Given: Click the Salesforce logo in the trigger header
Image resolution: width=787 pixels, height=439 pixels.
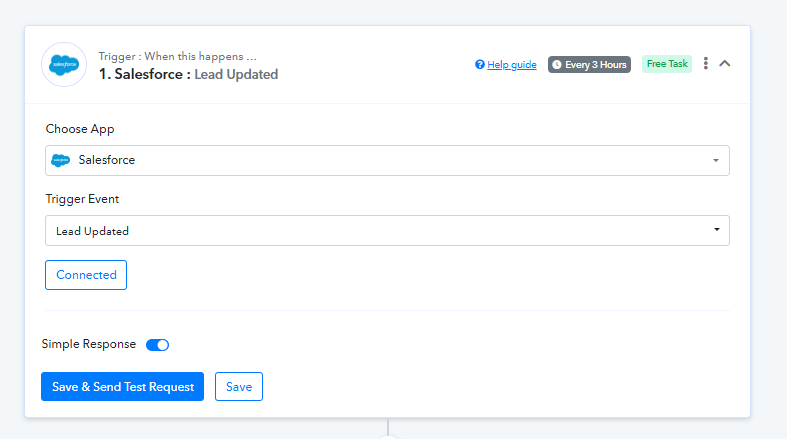Looking at the screenshot, I should pyautogui.click(x=64, y=65).
